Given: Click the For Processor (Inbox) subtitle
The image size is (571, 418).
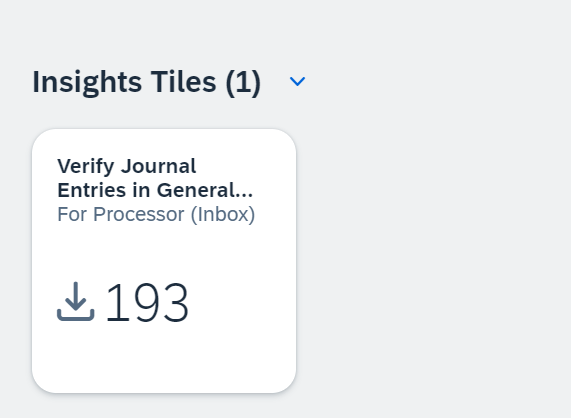Looking at the screenshot, I should tap(156, 214).
